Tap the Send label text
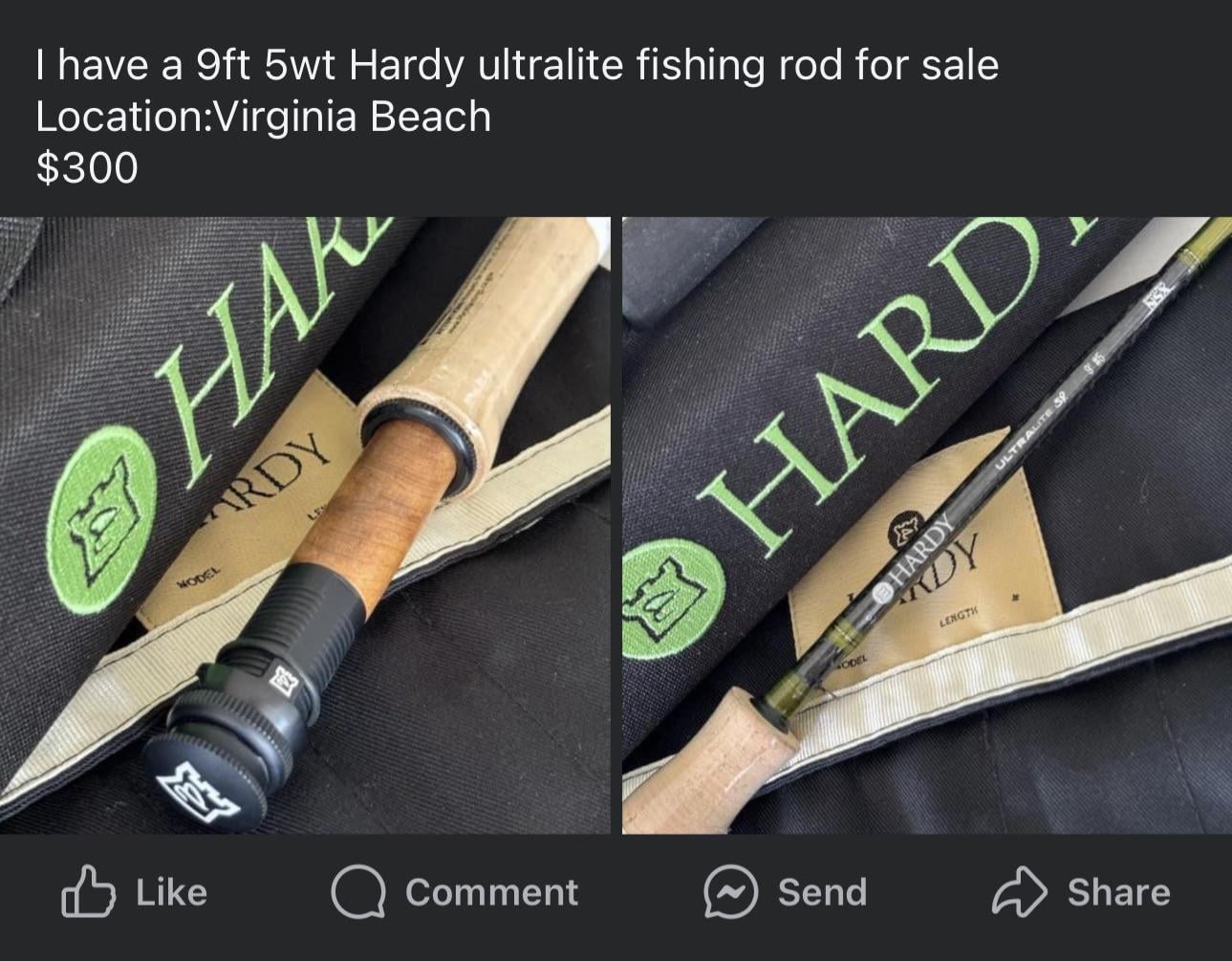Image resolution: width=1232 pixels, height=961 pixels. [x=822, y=892]
